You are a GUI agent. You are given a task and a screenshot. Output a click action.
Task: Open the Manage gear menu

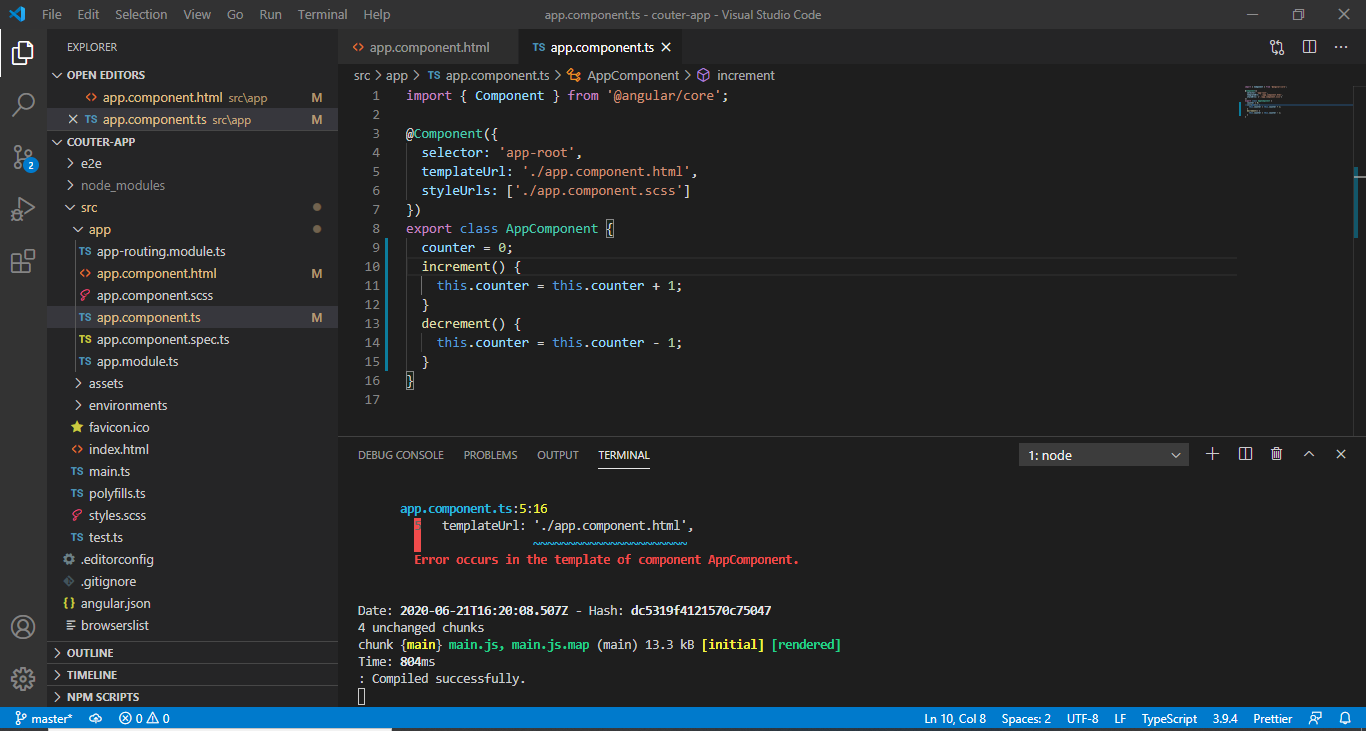coord(22,679)
